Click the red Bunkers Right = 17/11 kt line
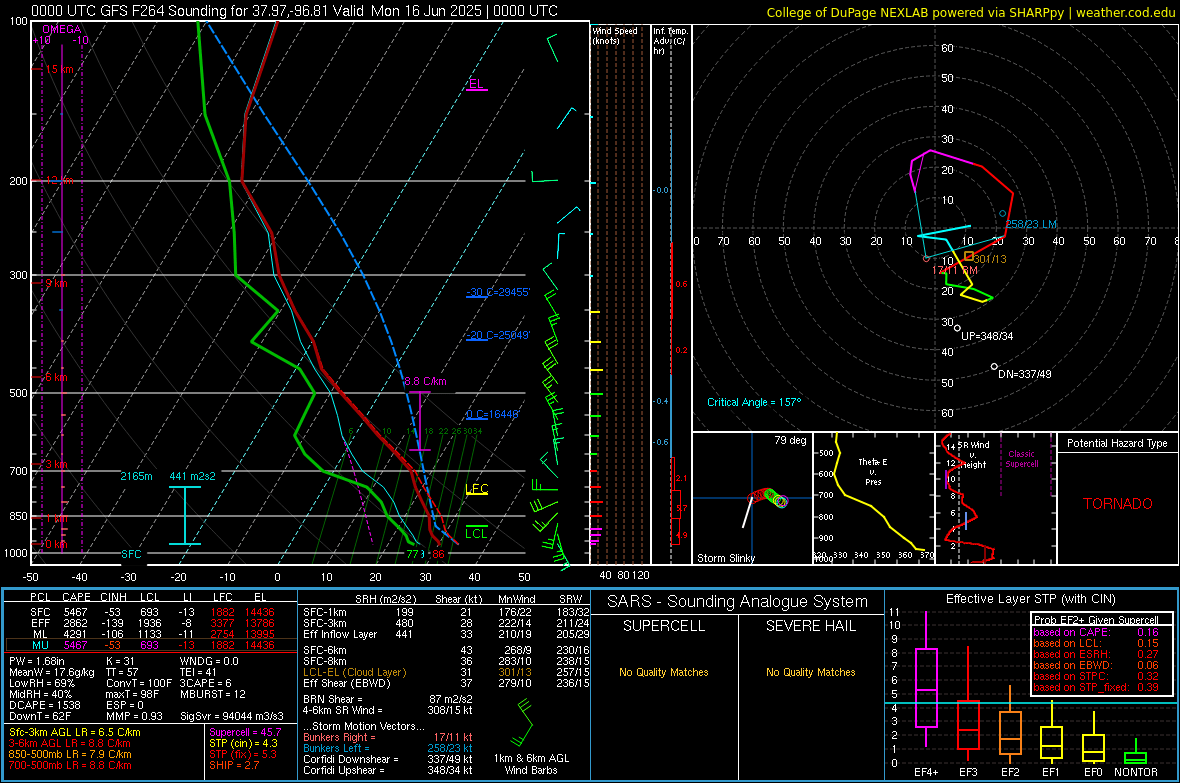1180x783 pixels. pyautogui.click(x=388, y=738)
